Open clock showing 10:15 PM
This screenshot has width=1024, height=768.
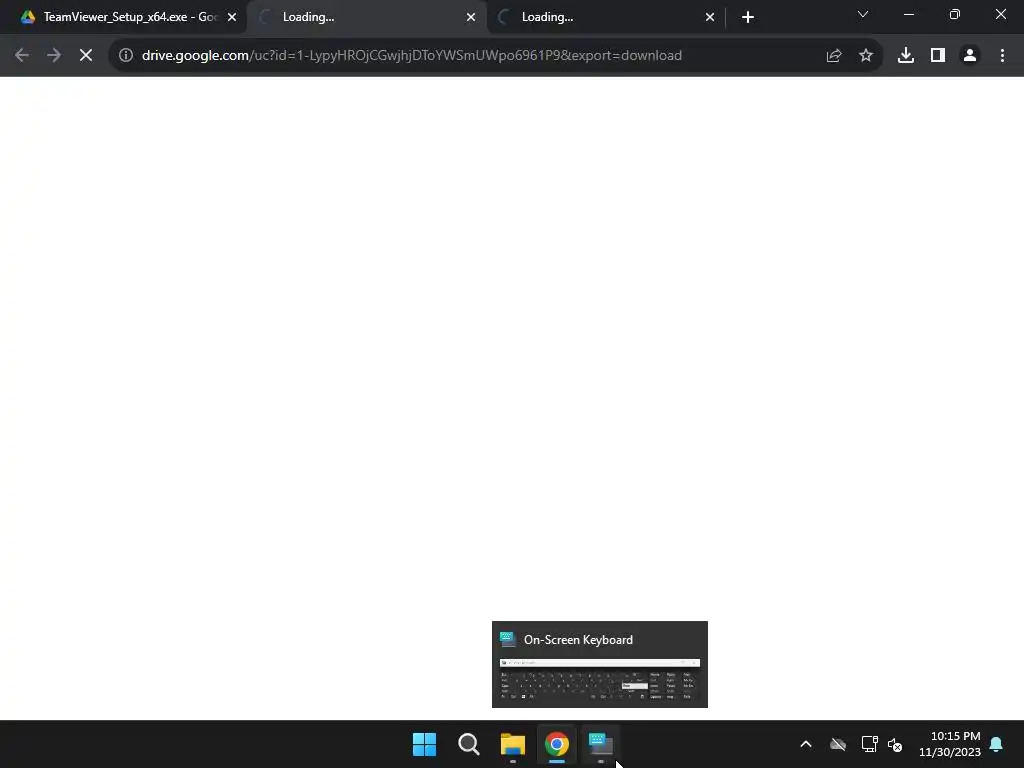(950, 744)
